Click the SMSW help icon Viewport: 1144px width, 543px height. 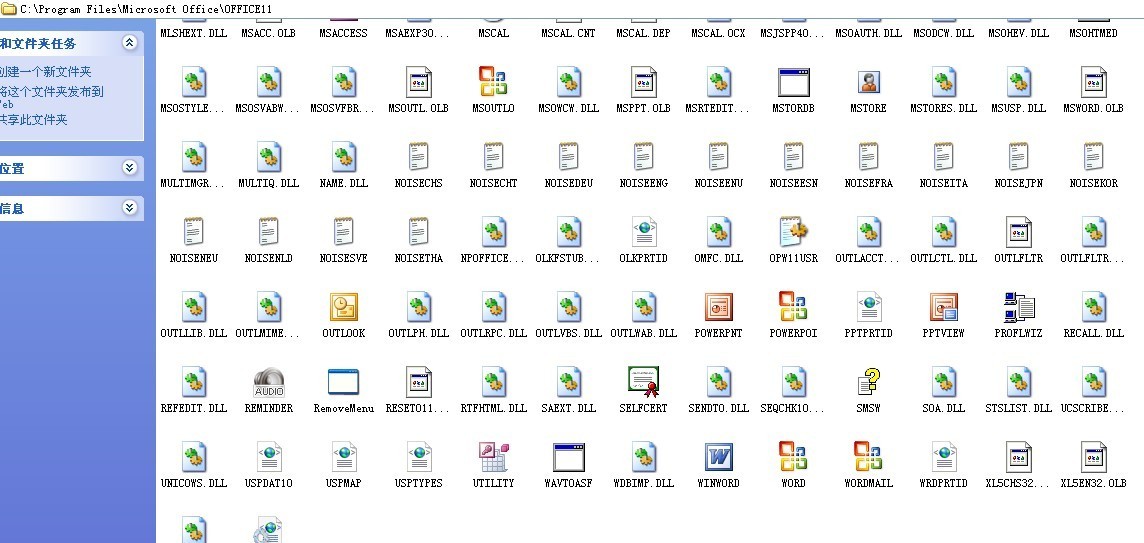868,382
